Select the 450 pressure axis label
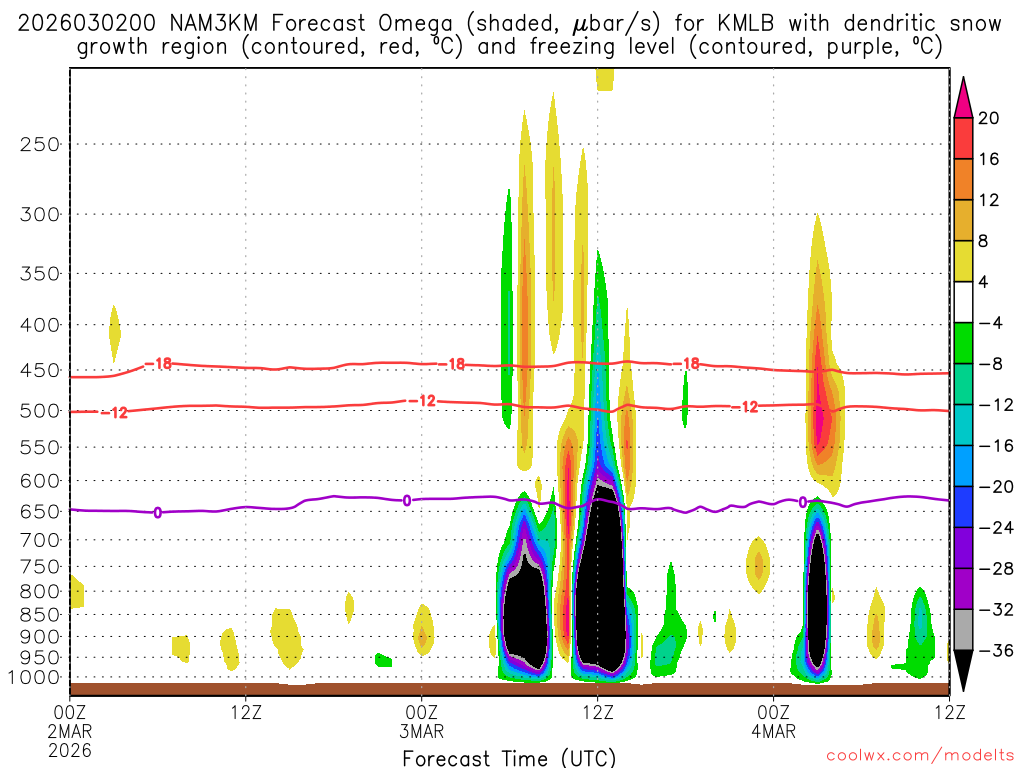This screenshot has height=768, width=1024. tap(40, 370)
